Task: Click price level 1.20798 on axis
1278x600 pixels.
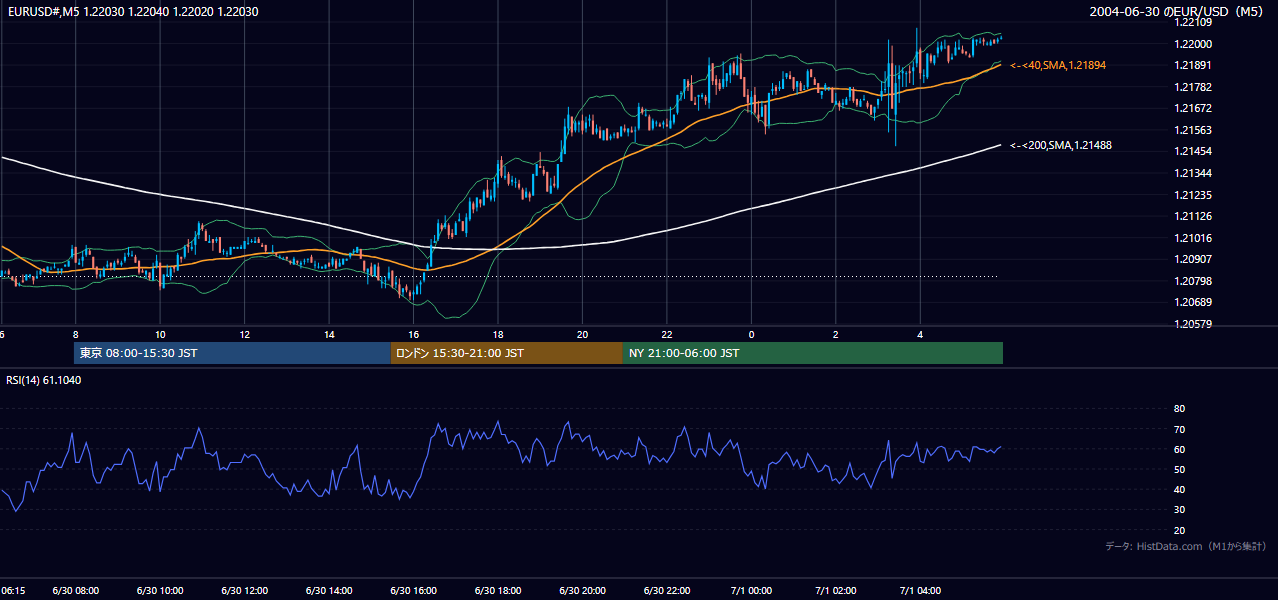Action: 1193,281
